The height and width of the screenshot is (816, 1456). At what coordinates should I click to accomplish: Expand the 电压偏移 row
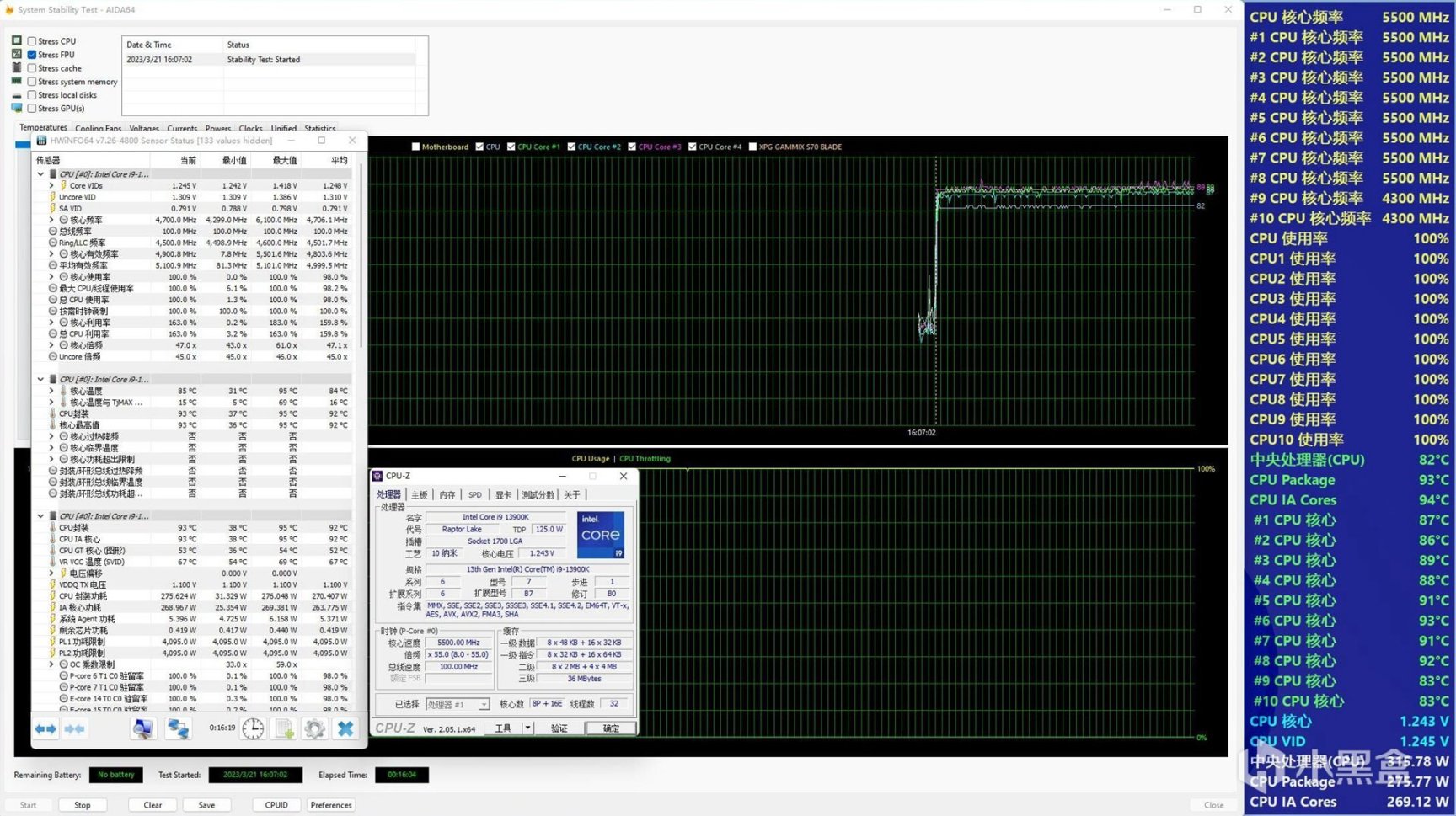coord(51,573)
